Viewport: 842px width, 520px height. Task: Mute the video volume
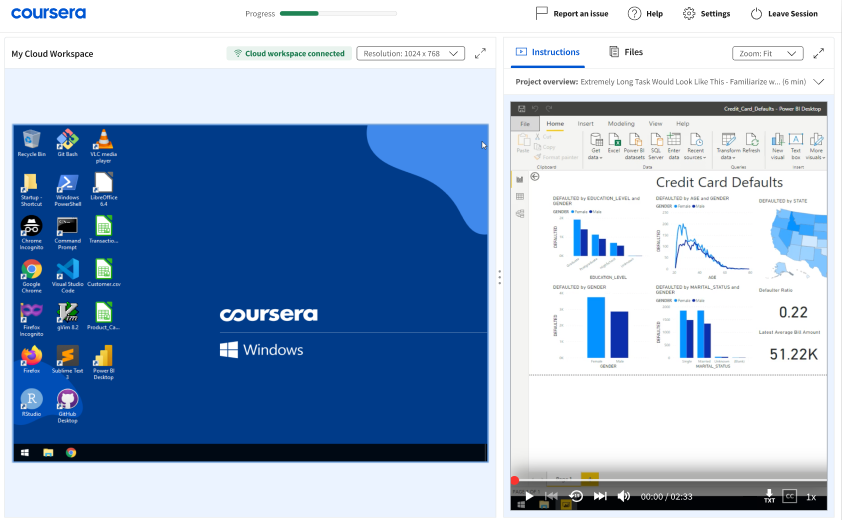click(x=623, y=496)
